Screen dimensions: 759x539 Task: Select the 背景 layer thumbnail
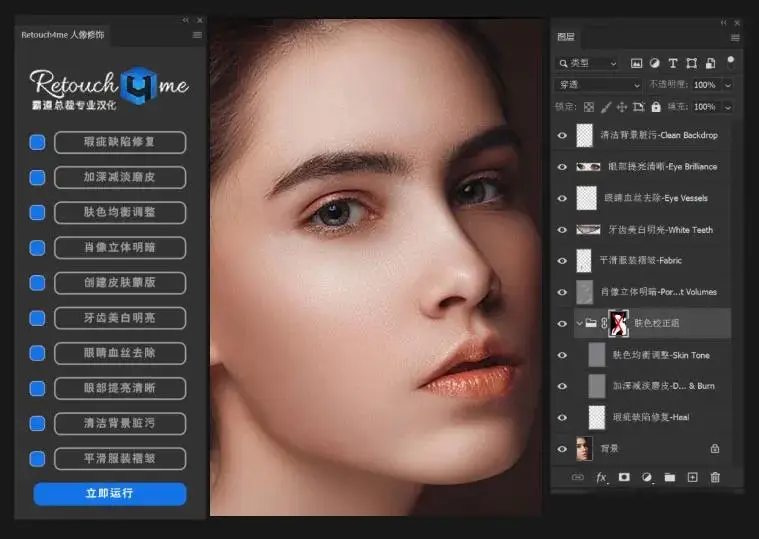pos(585,449)
